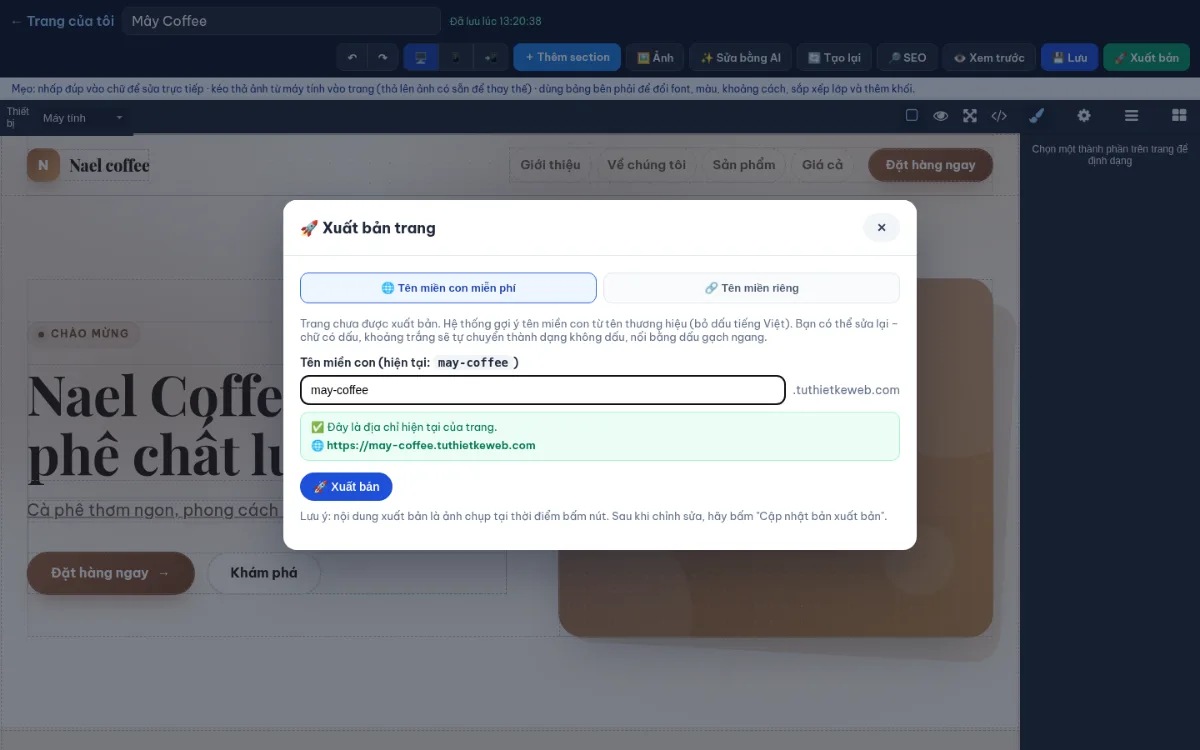The height and width of the screenshot is (750, 1200).
Task: Open the gear settings panel
Action: tap(1084, 116)
